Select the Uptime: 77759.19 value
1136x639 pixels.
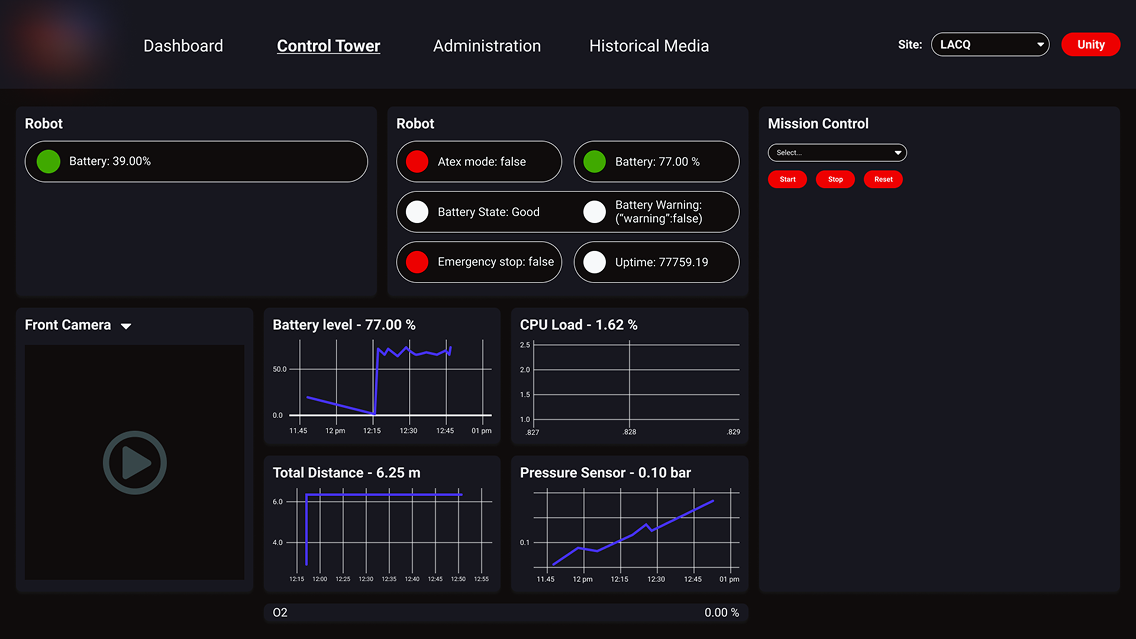click(x=661, y=262)
